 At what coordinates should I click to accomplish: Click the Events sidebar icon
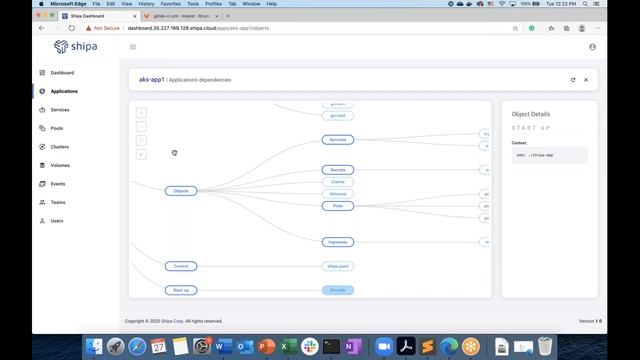pos(42,184)
